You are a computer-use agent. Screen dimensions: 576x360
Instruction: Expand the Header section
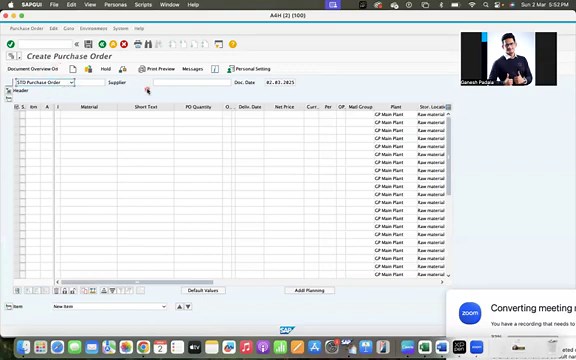click(9, 90)
